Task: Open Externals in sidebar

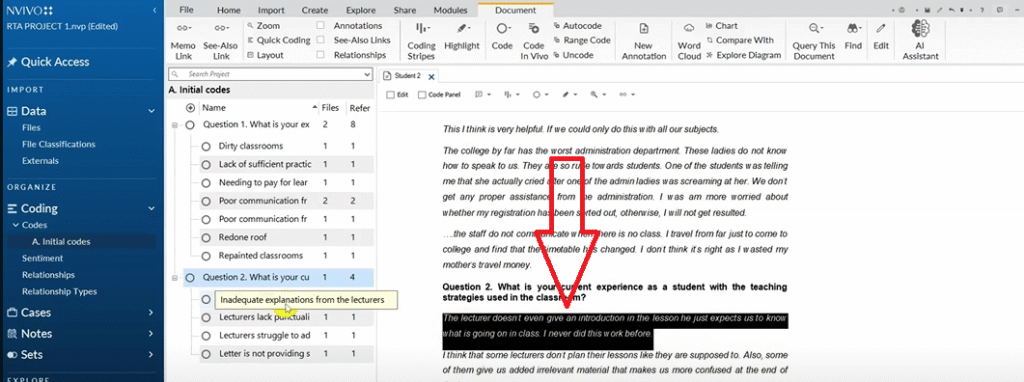Action: (40, 161)
